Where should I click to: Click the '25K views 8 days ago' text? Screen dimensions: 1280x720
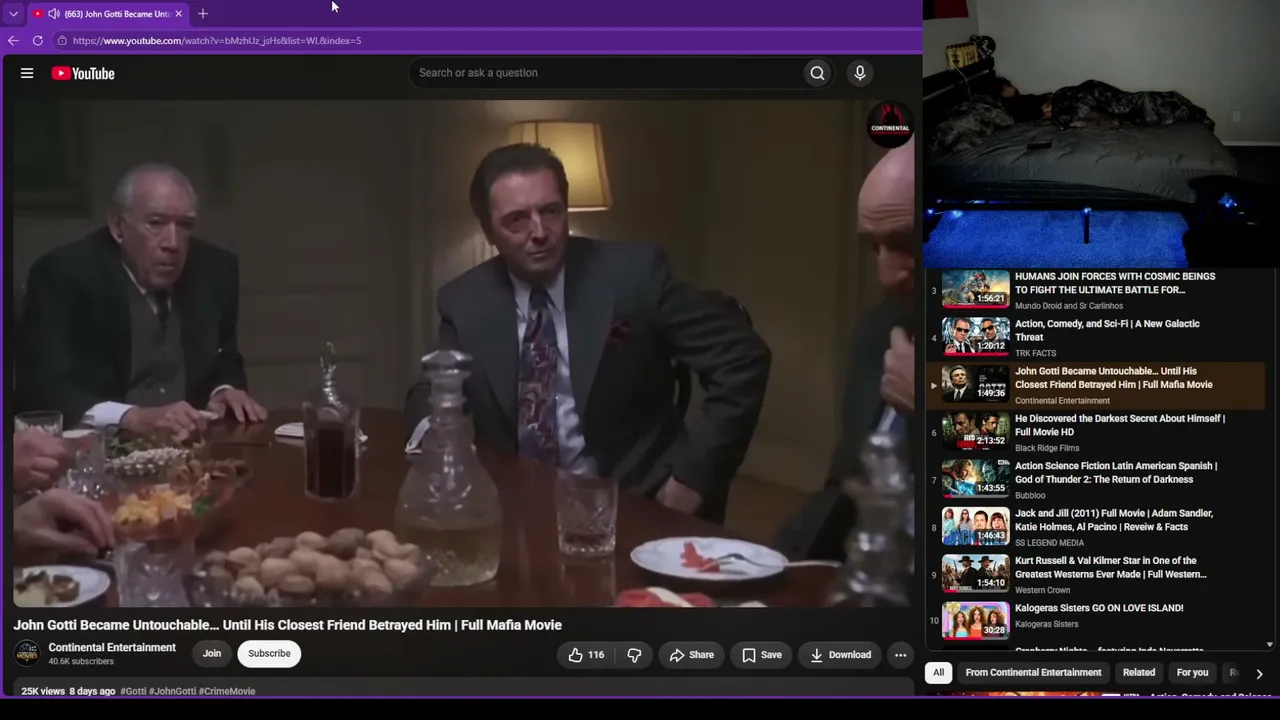[x=68, y=691]
